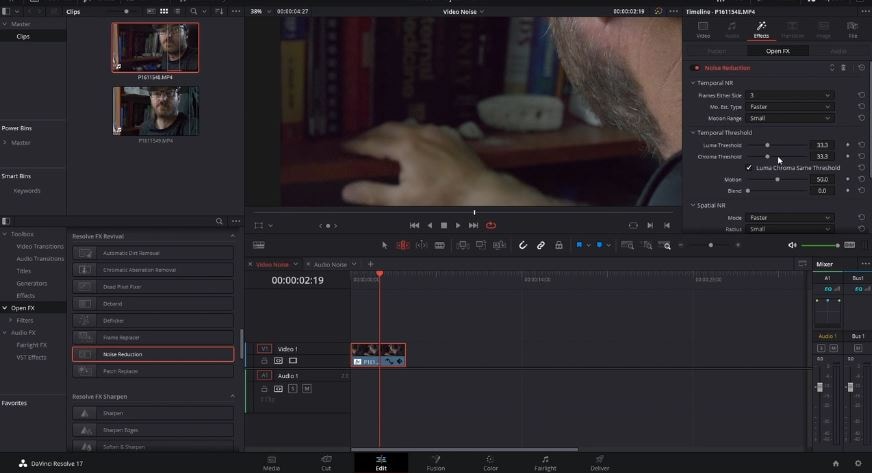The width and height of the screenshot is (872, 474).
Task: Click the detail zoom magnifier icon
Action: 646,245
